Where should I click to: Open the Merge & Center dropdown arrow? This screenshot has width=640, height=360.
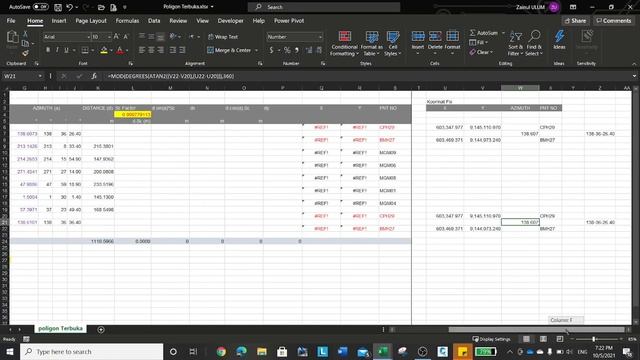click(257, 50)
